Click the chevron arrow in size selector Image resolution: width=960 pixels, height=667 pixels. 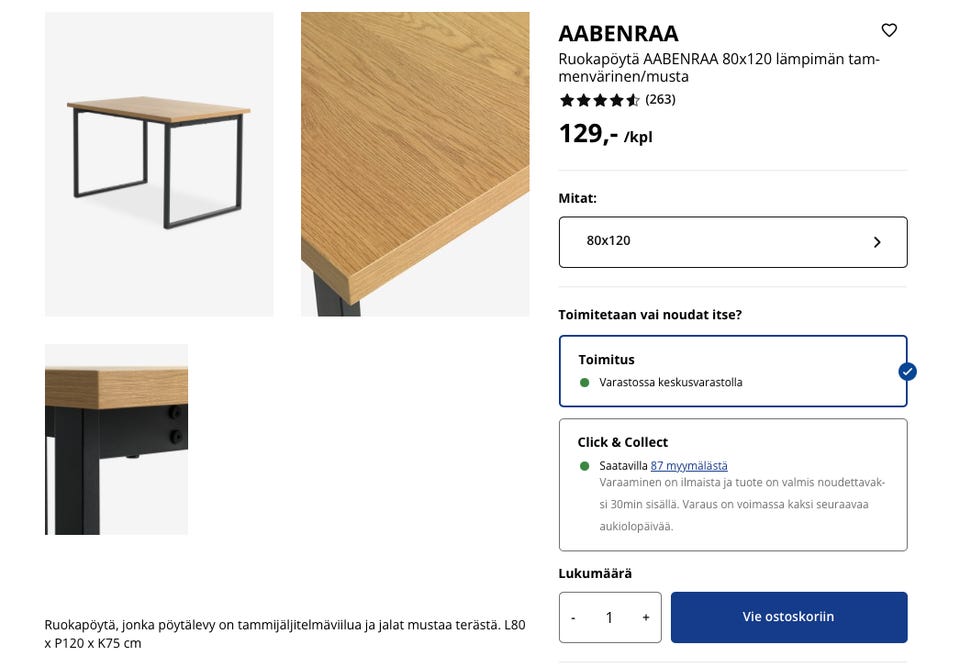coord(877,242)
